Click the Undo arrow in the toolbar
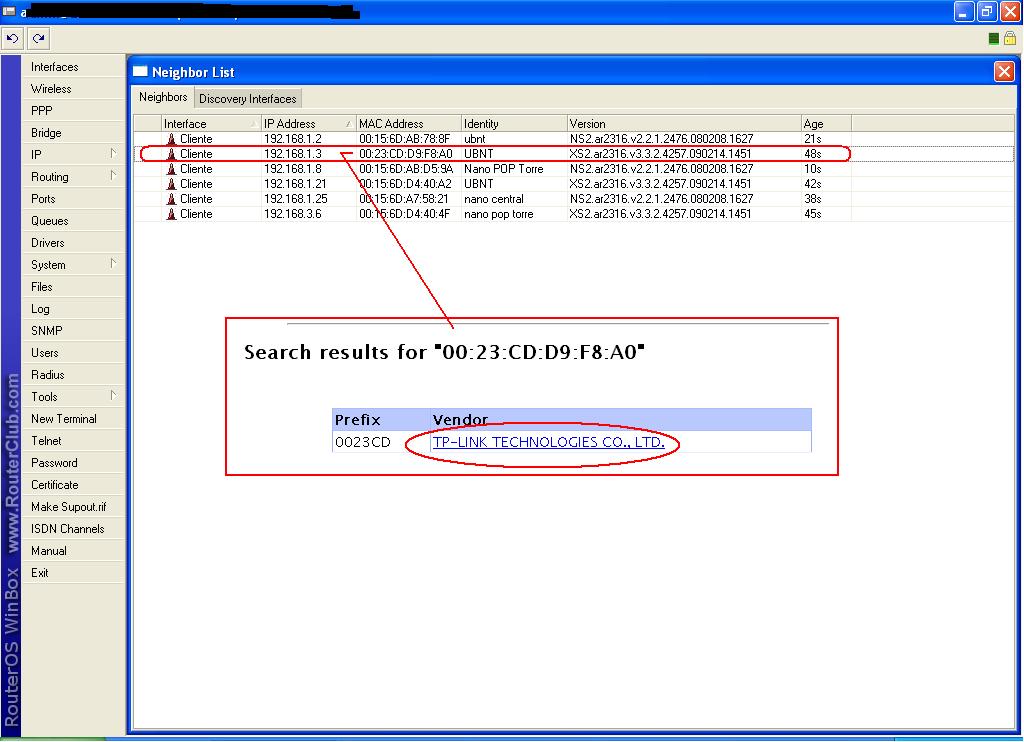The image size is (1024, 742). click(x=12, y=39)
